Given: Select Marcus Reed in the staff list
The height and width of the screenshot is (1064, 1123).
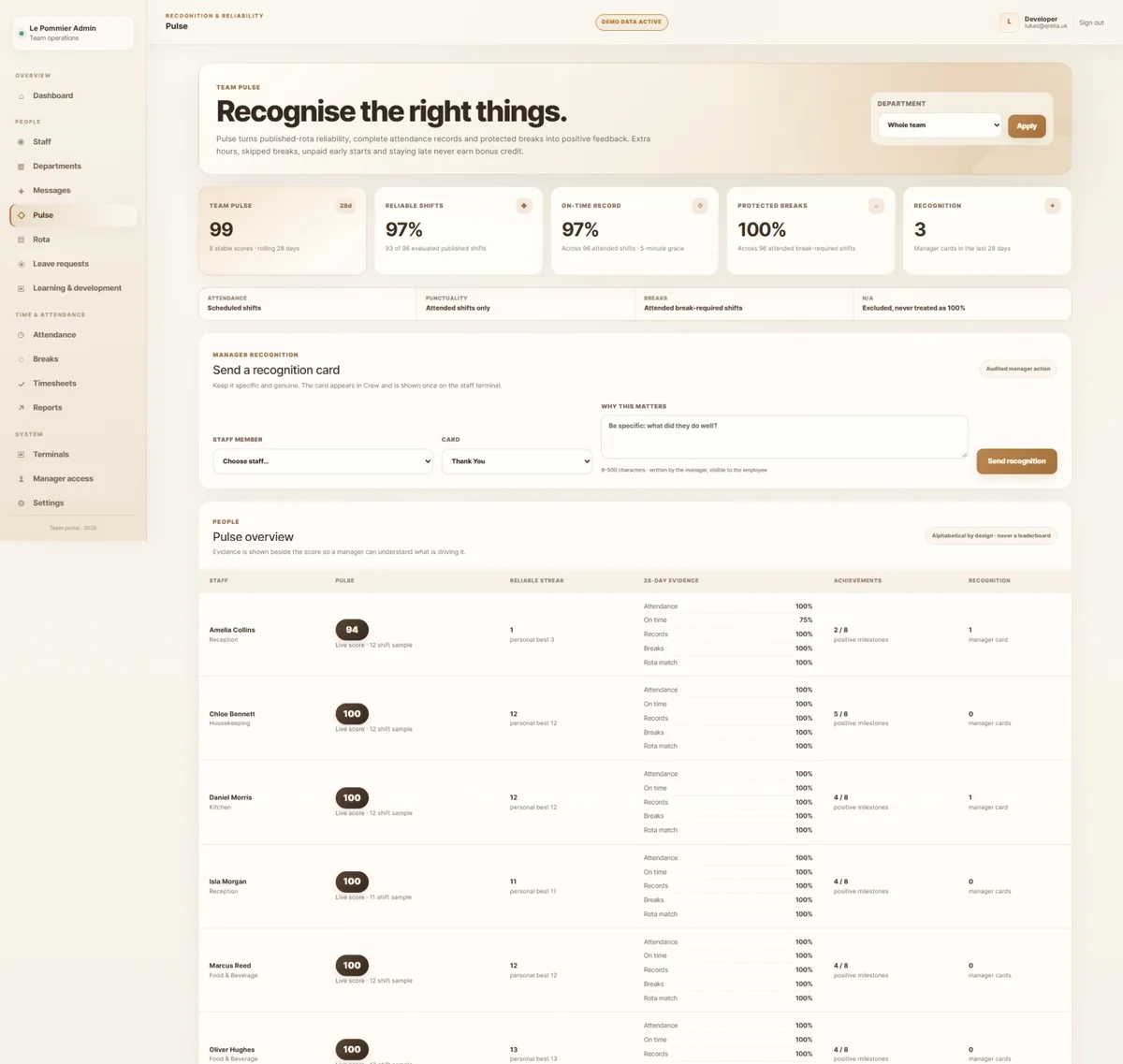Looking at the screenshot, I should pyautogui.click(x=229, y=966).
